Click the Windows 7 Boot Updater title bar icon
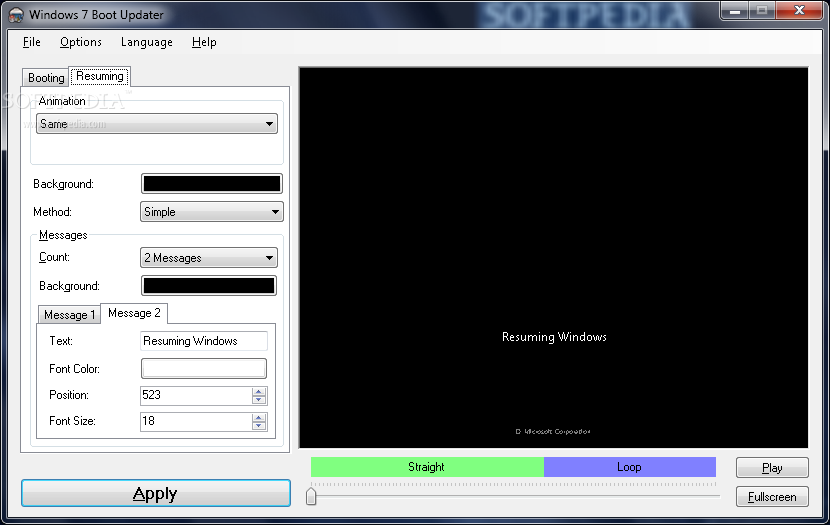 [x=16, y=15]
